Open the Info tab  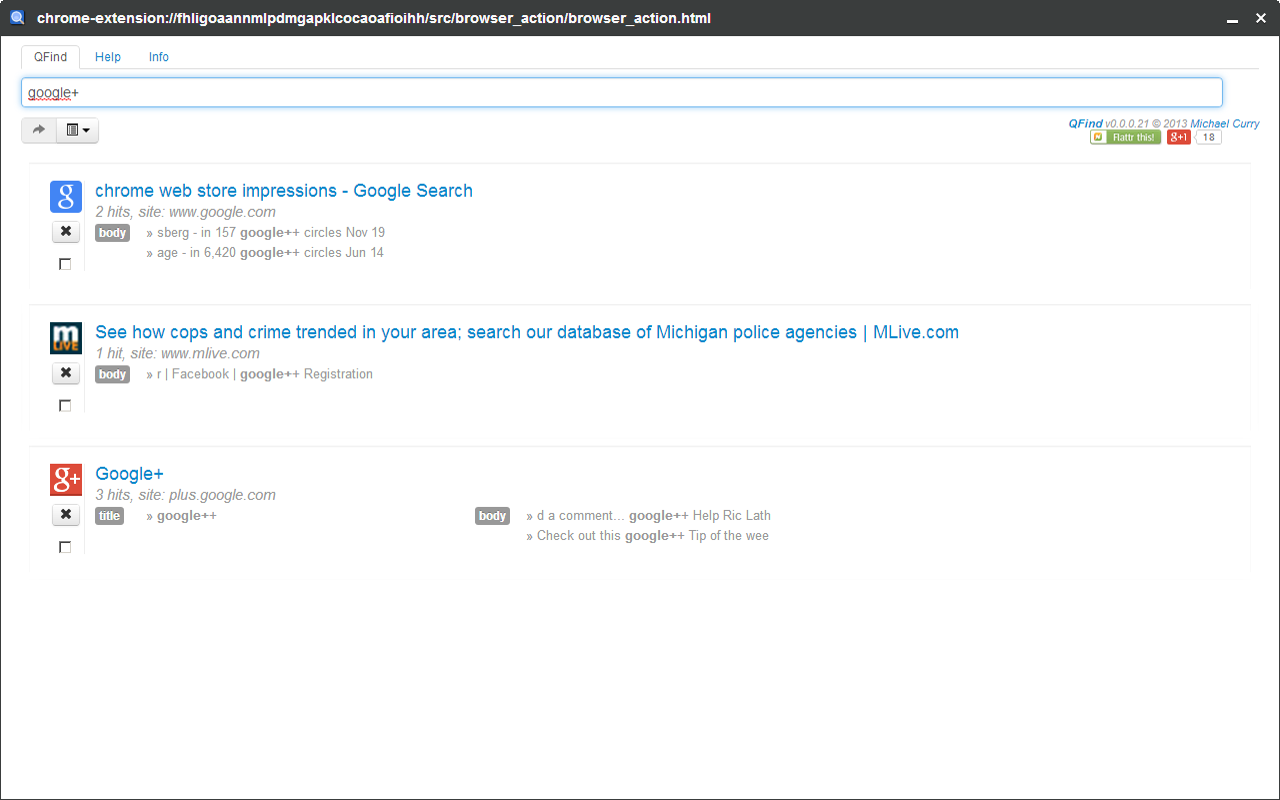[x=158, y=57]
